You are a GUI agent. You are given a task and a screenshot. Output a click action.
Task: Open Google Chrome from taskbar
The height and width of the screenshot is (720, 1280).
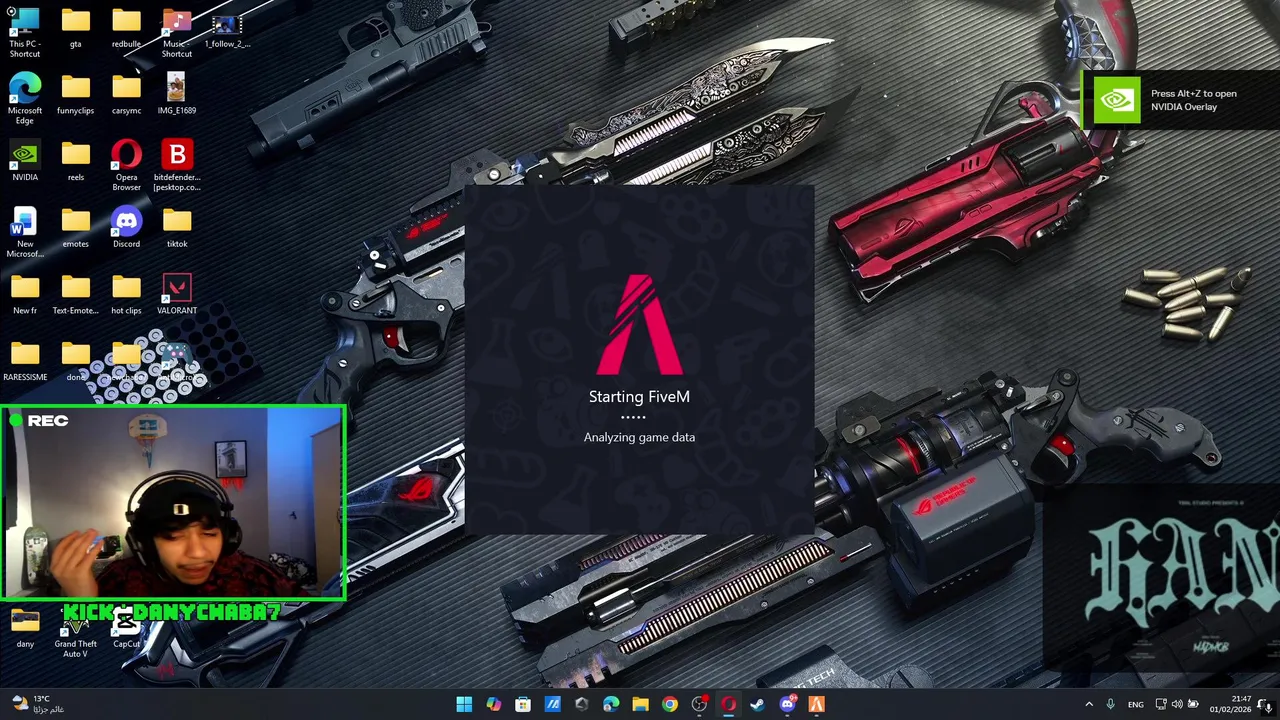pyautogui.click(x=670, y=705)
